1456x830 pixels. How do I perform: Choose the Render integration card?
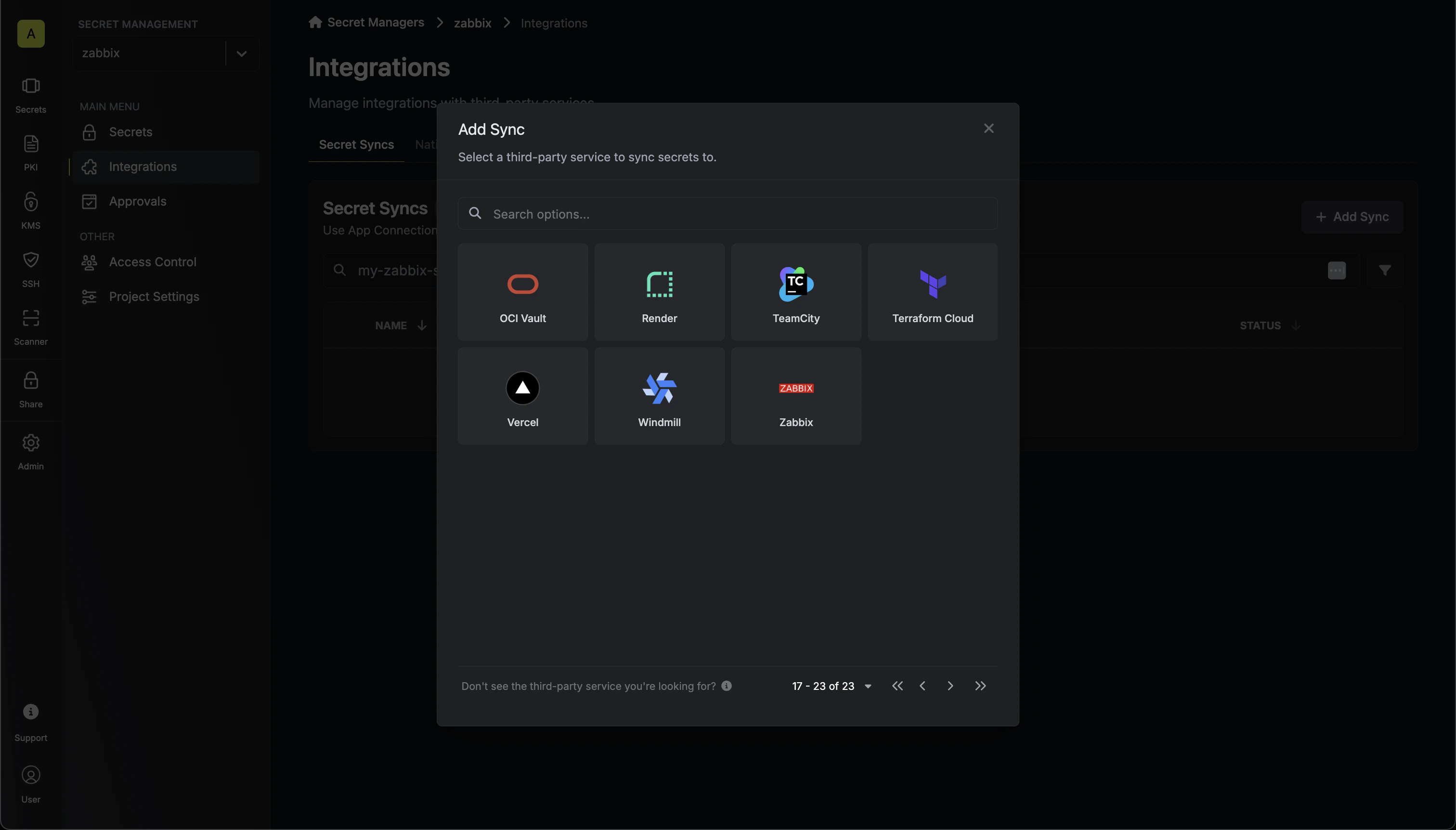[x=659, y=292]
